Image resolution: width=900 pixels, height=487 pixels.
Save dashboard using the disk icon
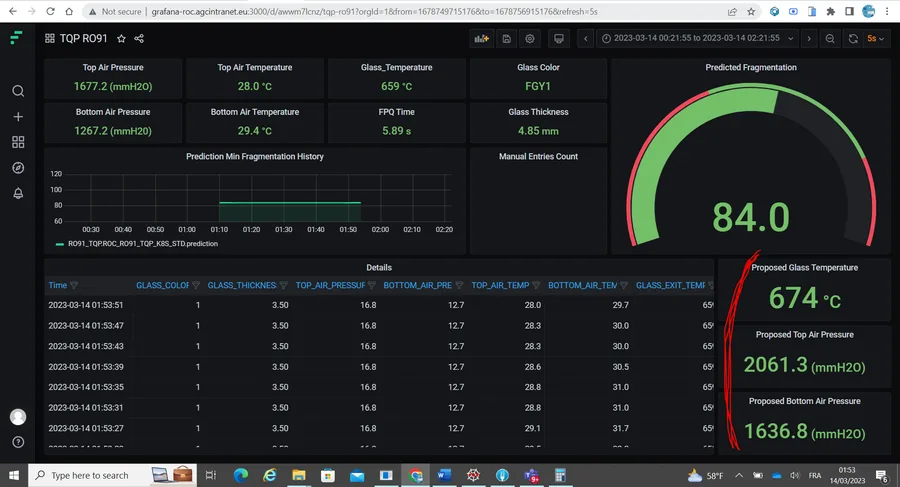[x=506, y=38]
